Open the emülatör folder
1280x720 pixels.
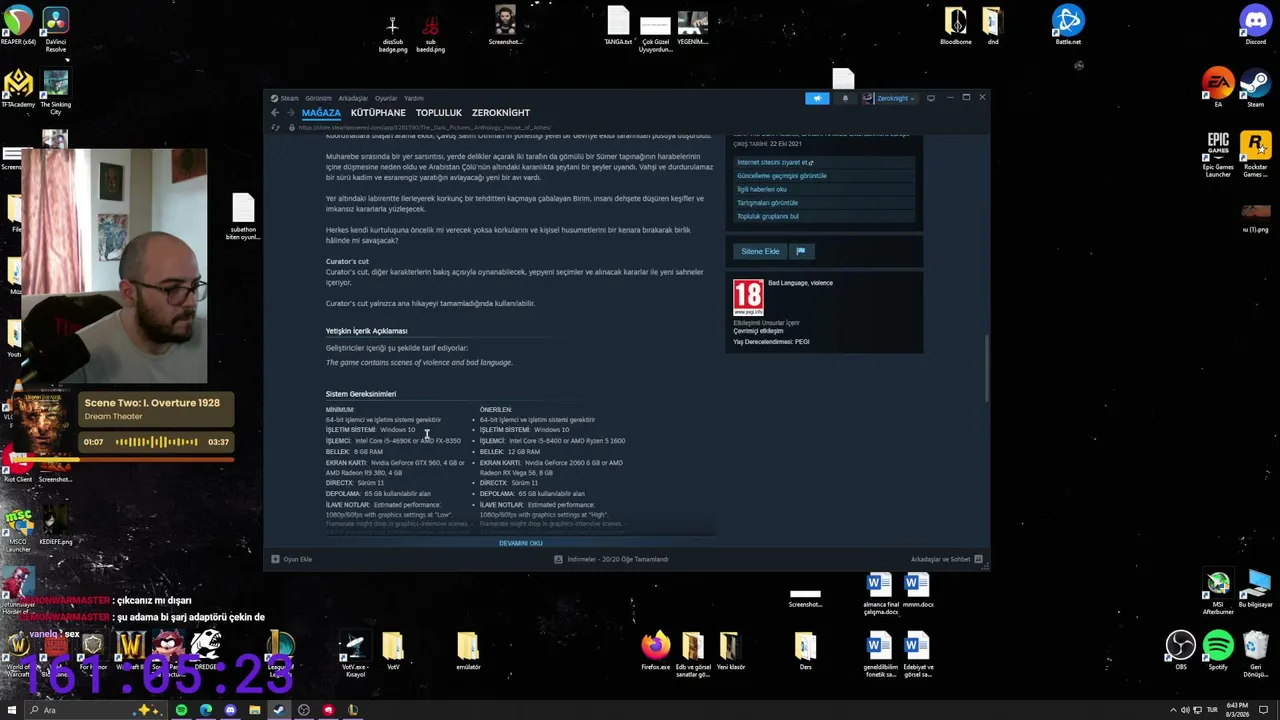pos(468,650)
